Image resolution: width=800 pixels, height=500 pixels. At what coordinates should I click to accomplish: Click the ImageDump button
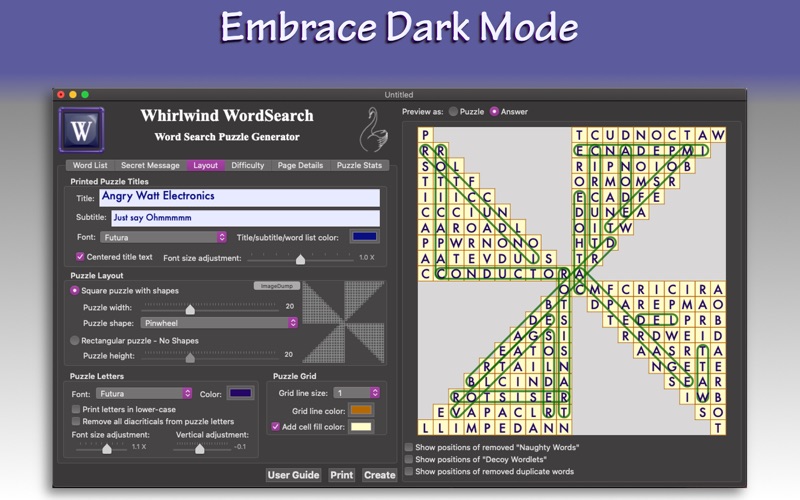point(277,286)
